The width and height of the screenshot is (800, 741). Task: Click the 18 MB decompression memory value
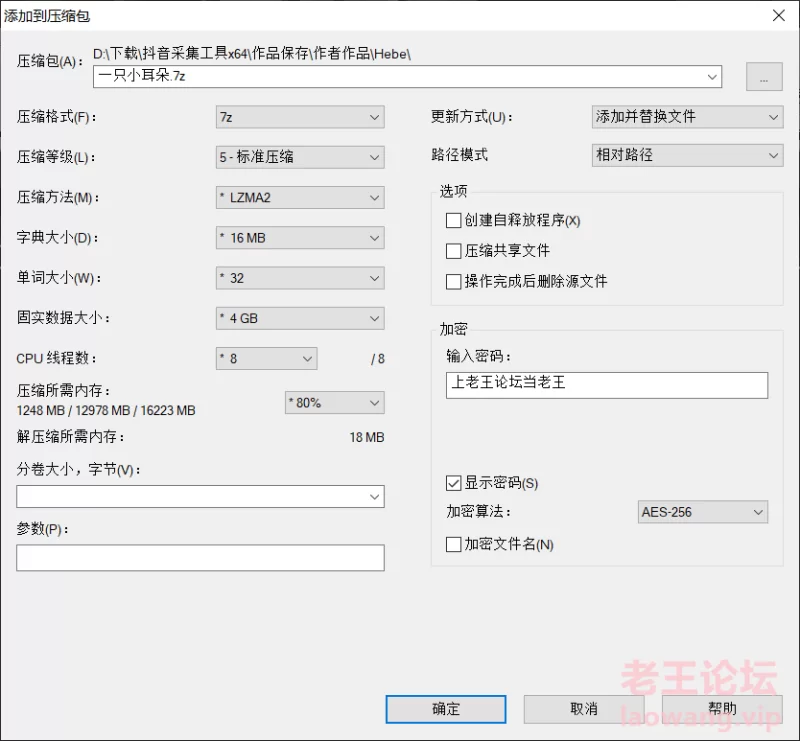click(x=367, y=437)
